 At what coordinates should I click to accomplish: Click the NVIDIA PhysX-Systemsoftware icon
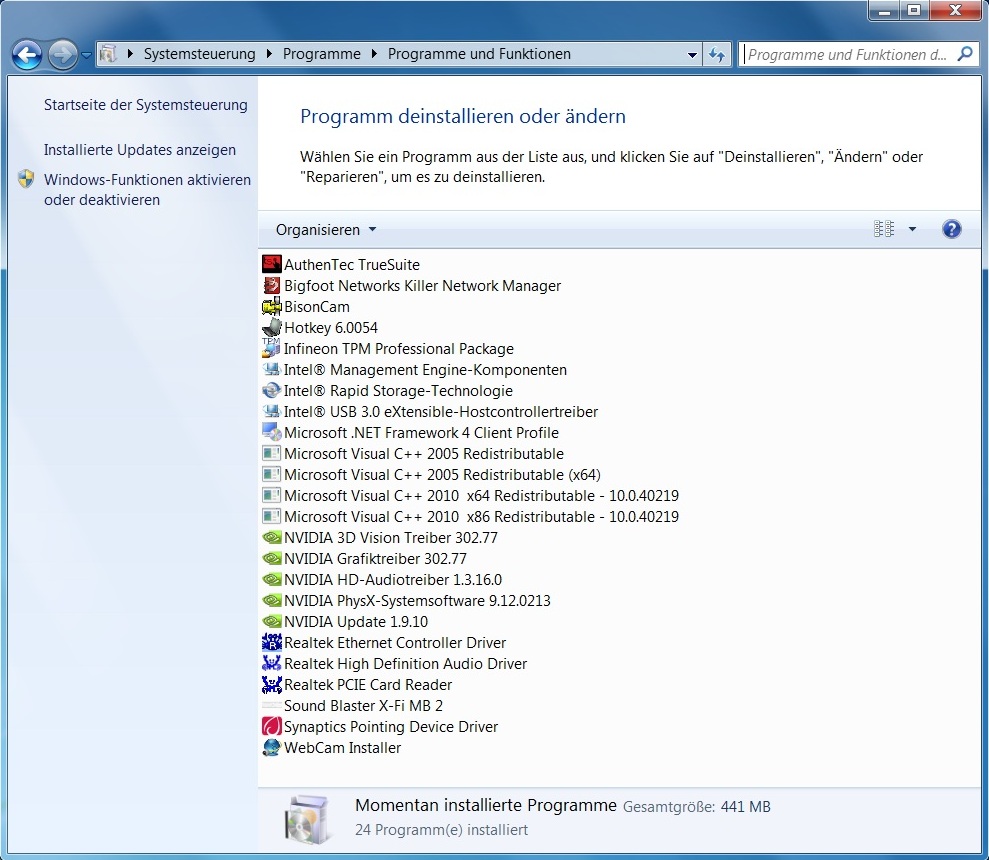(271, 600)
